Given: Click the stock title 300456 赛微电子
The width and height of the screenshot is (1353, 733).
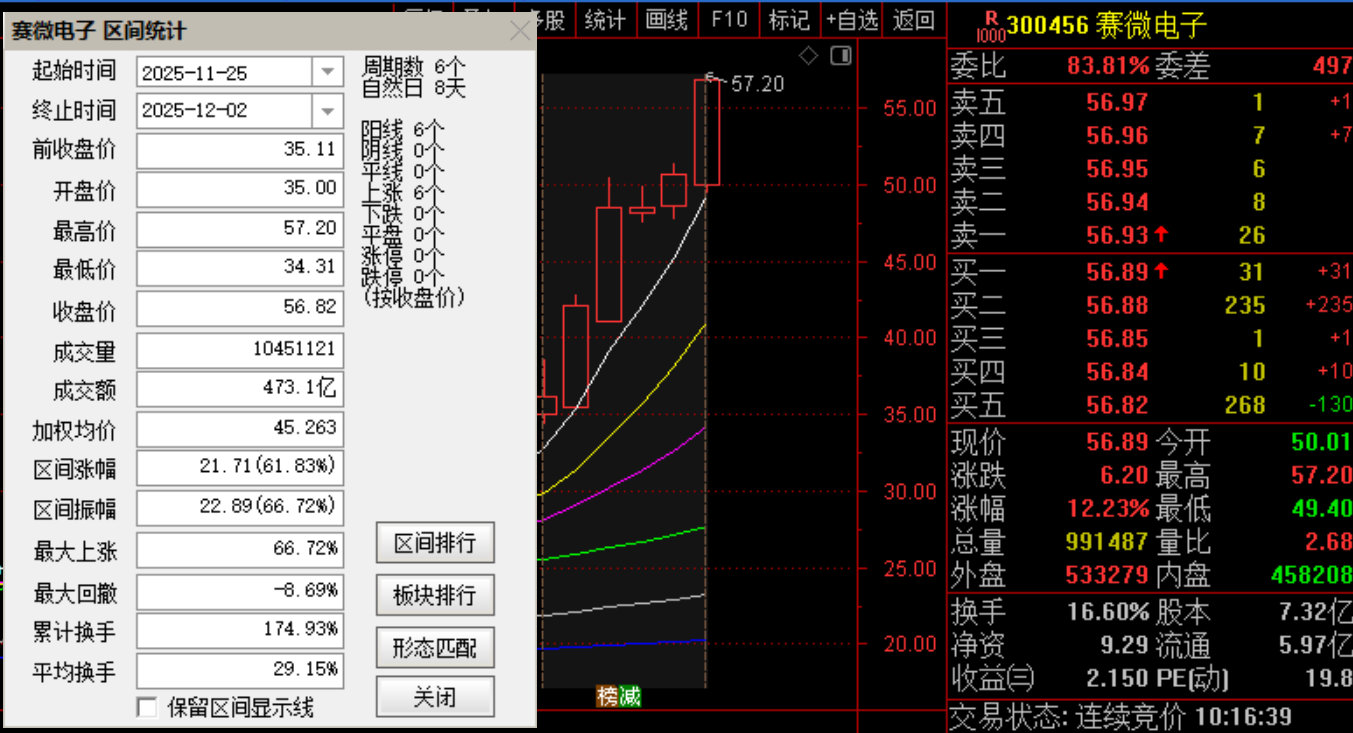Looking at the screenshot, I should pyautogui.click(x=1107, y=25).
